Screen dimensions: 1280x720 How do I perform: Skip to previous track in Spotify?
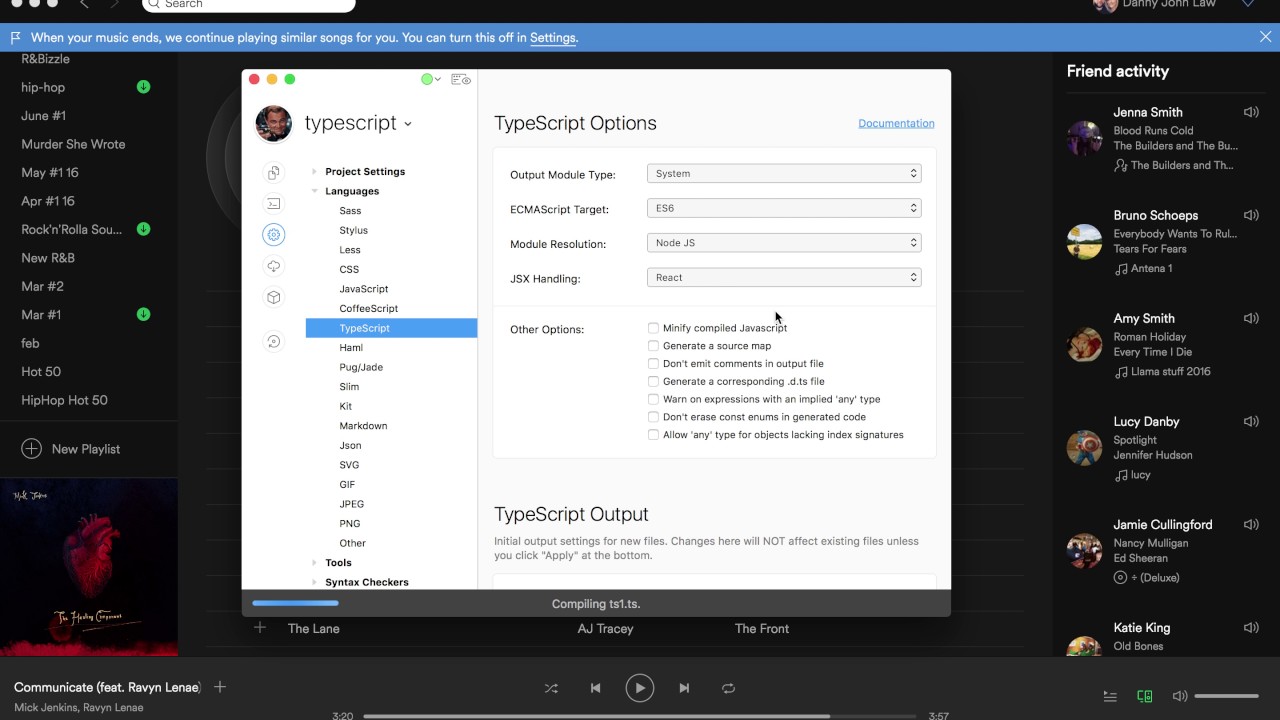click(x=595, y=688)
